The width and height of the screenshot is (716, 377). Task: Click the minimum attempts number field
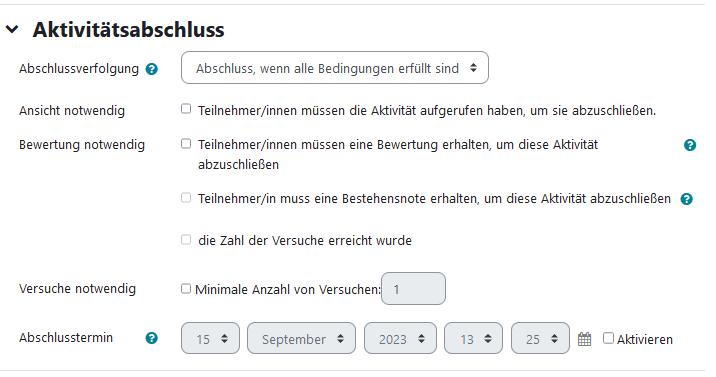(x=413, y=288)
